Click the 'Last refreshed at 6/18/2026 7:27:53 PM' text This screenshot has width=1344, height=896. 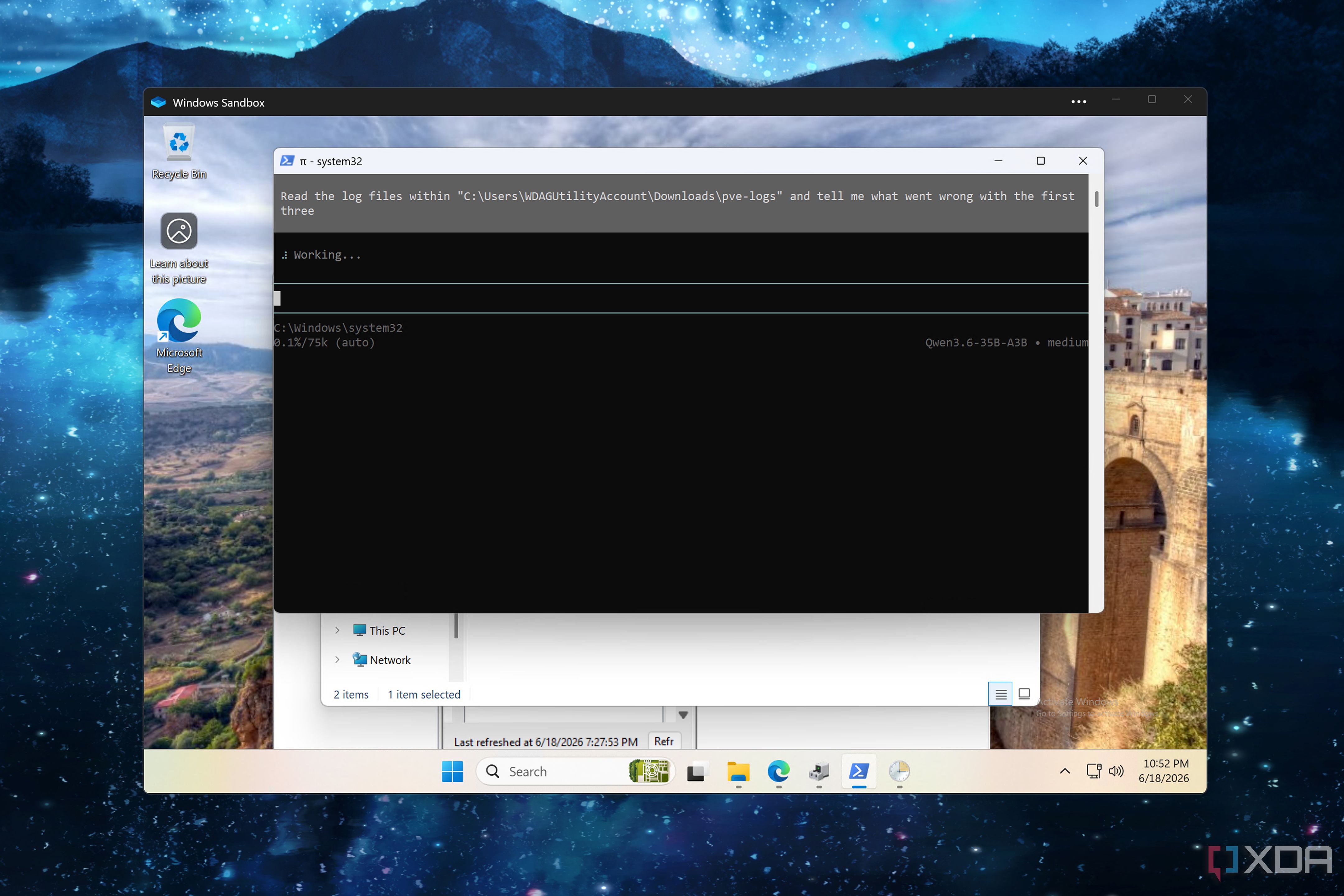click(546, 742)
